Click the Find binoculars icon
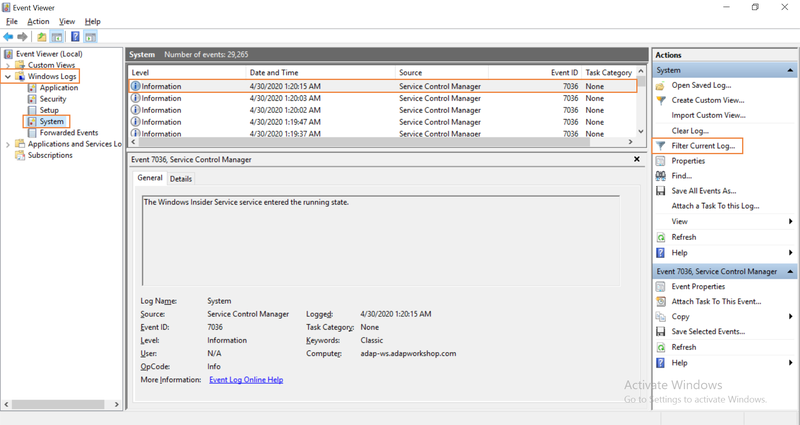This screenshot has height=425, width=800. [x=661, y=176]
